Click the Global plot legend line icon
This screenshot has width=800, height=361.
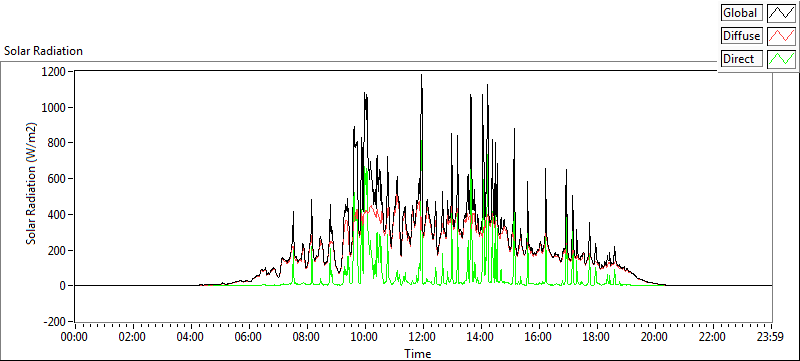(x=781, y=13)
